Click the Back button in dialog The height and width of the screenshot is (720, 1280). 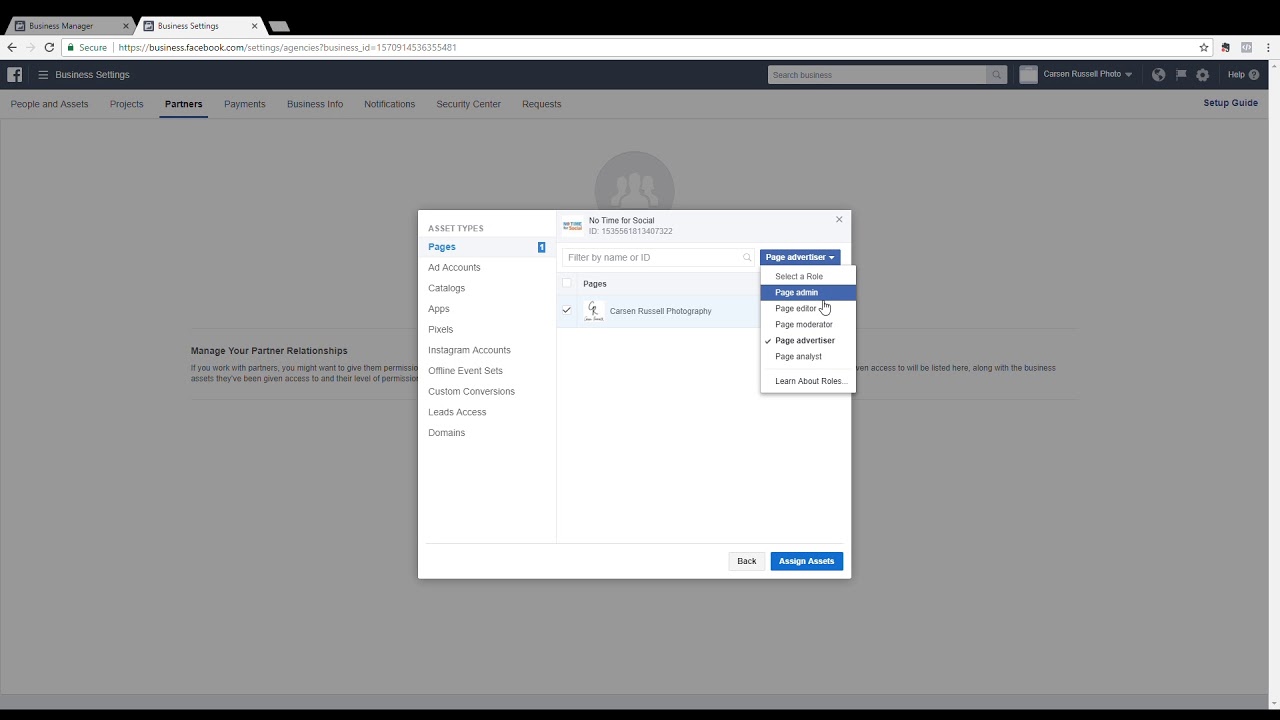[x=747, y=561]
